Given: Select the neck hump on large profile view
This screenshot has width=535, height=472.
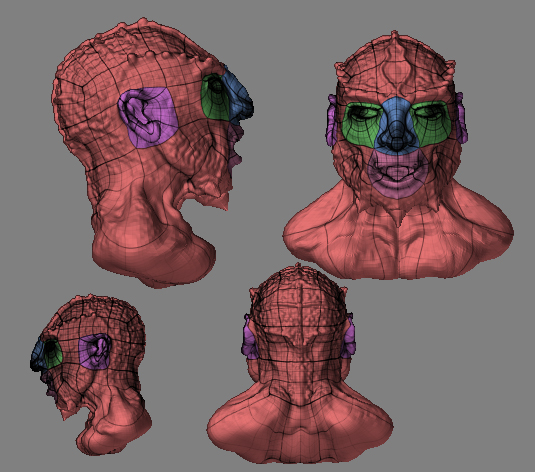Looking at the screenshot, I should (x=154, y=254).
